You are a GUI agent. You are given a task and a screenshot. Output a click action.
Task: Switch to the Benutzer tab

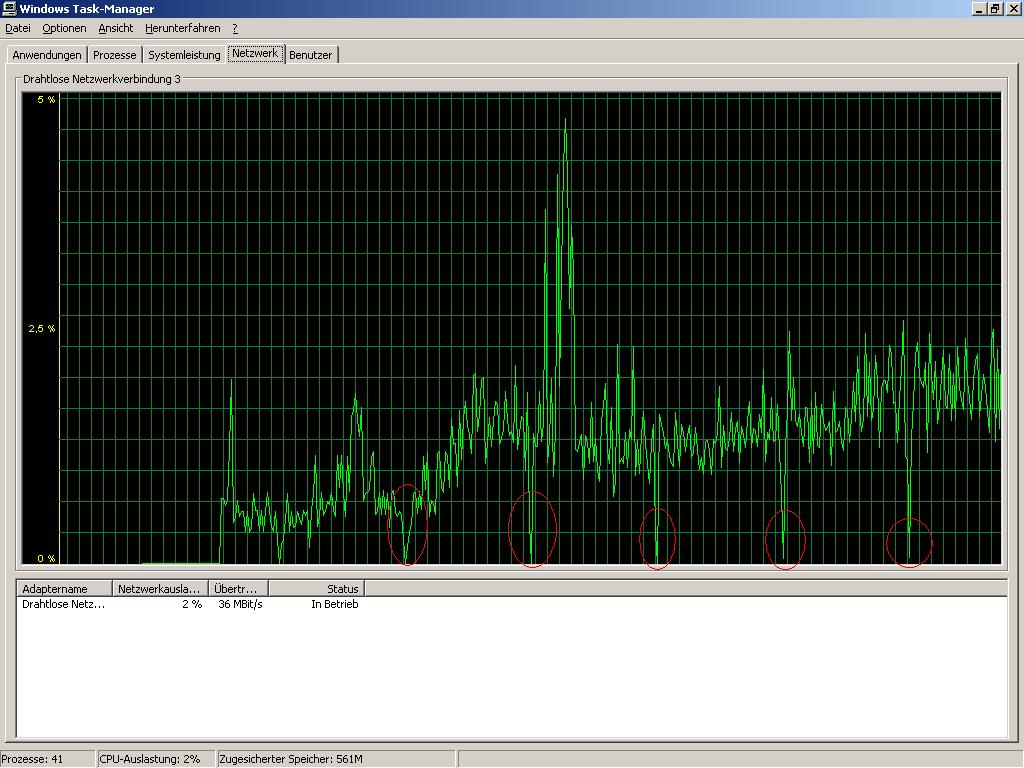point(311,55)
